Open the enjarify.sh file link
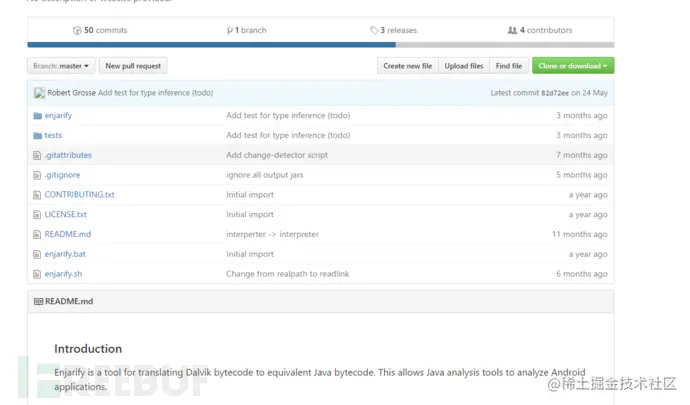The width and height of the screenshot is (690, 405). pyautogui.click(x=63, y=274)
